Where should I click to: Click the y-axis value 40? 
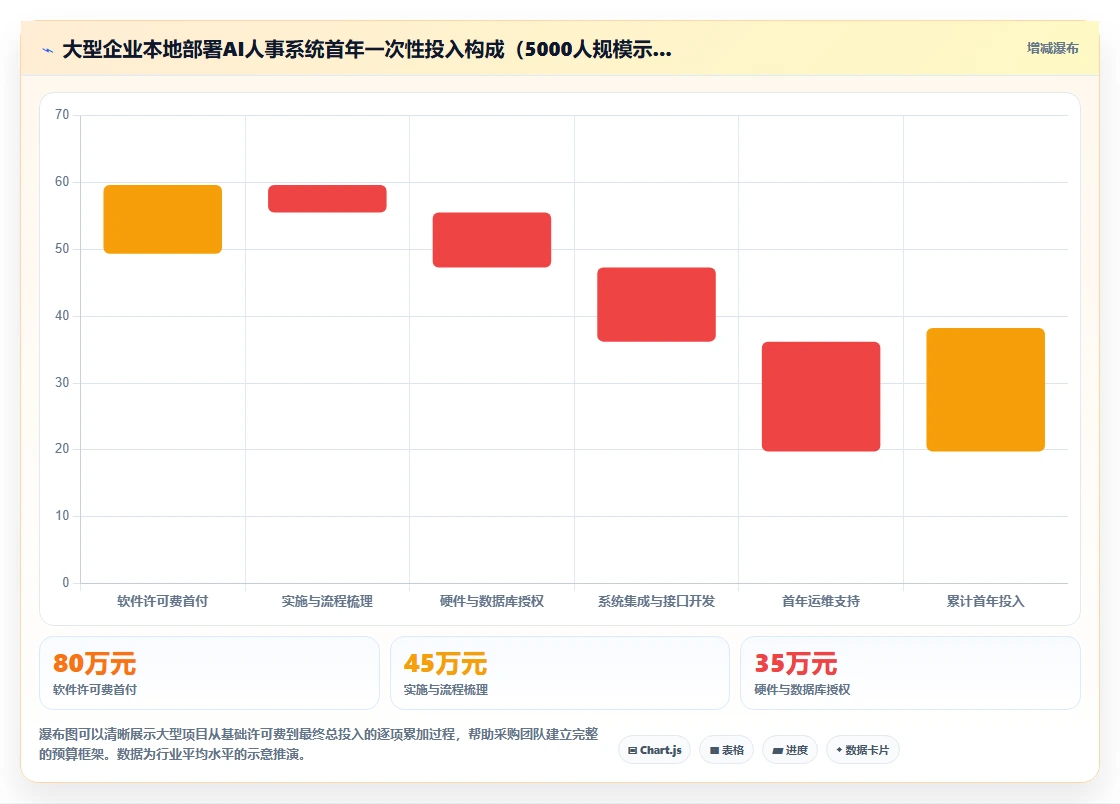point(62,316)
